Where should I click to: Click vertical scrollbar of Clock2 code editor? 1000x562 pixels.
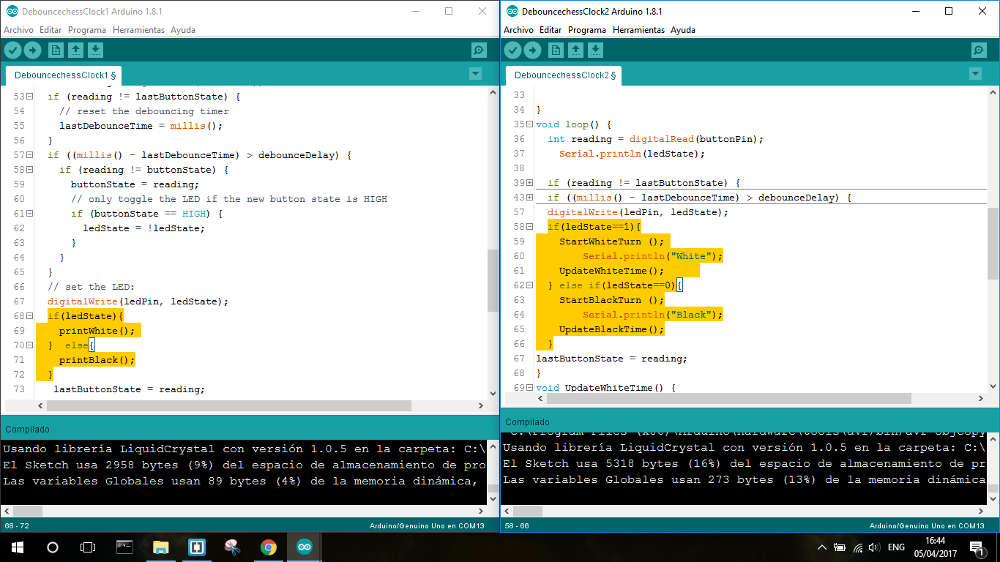tap(992, 244)
